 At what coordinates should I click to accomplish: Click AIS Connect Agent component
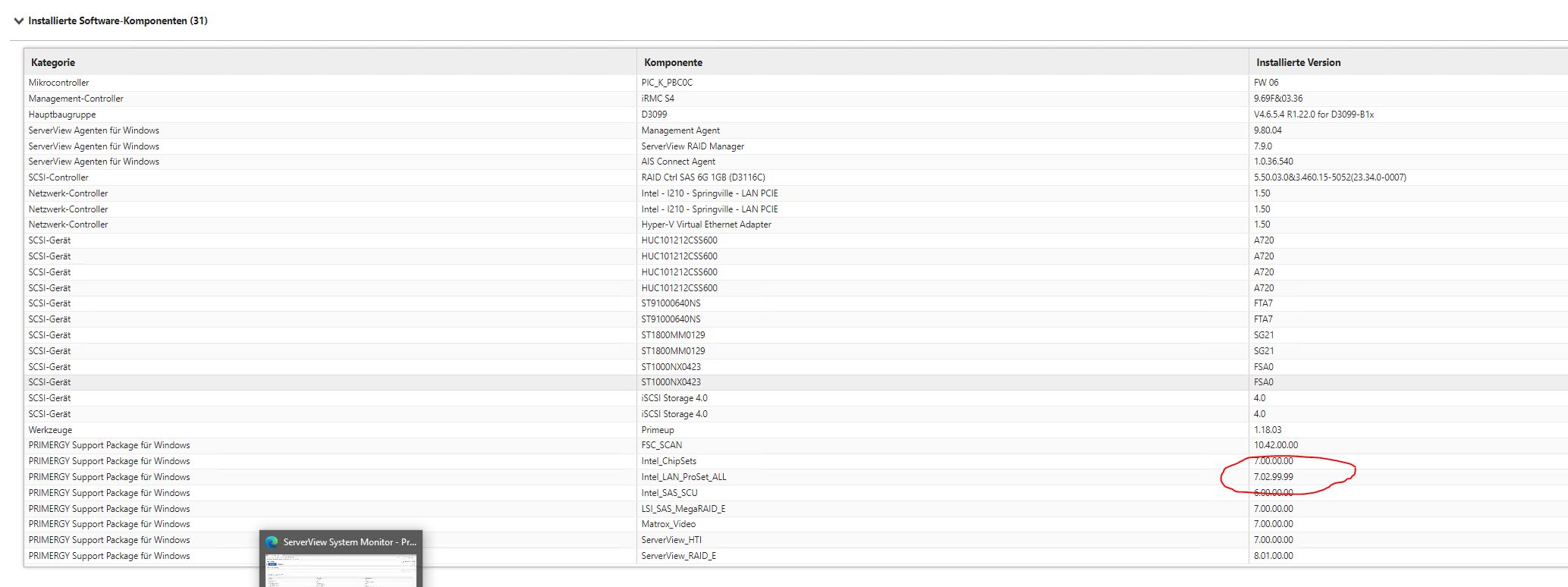pos(678,162)
